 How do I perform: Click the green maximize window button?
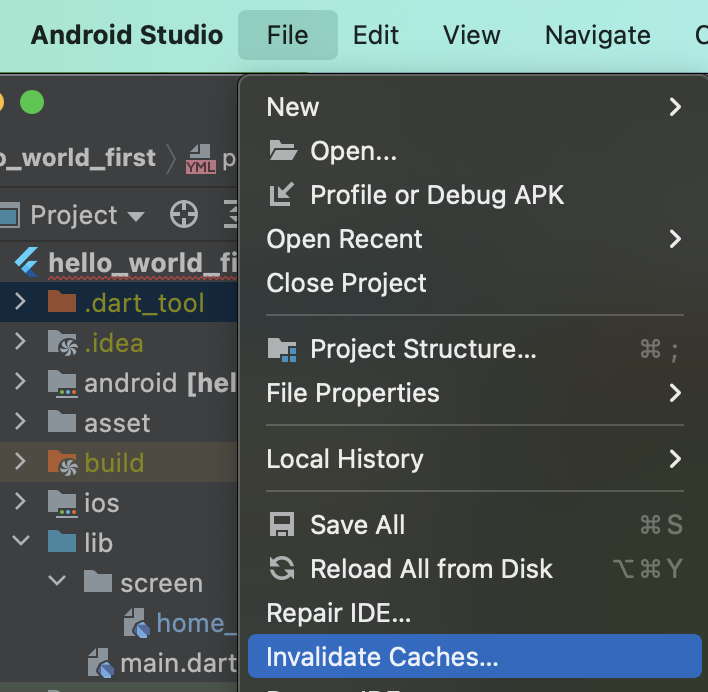(32, 102)
